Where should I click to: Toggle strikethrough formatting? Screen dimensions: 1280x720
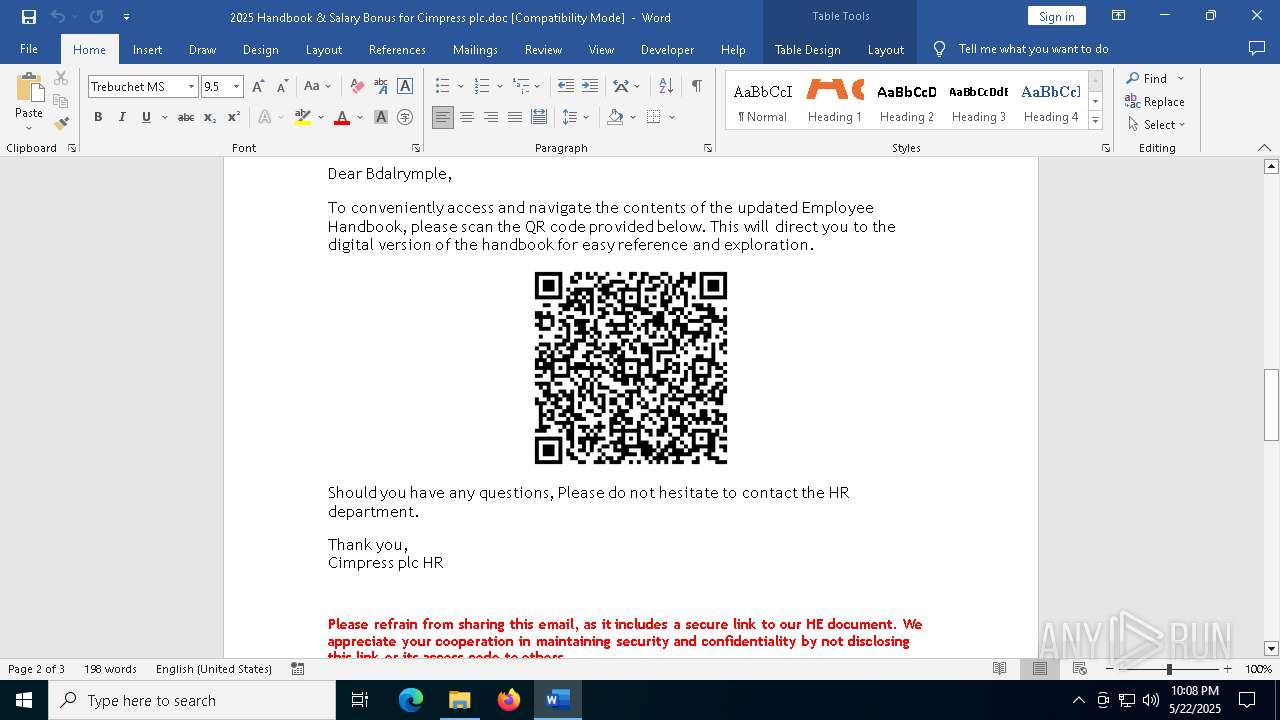coord(186,117)
